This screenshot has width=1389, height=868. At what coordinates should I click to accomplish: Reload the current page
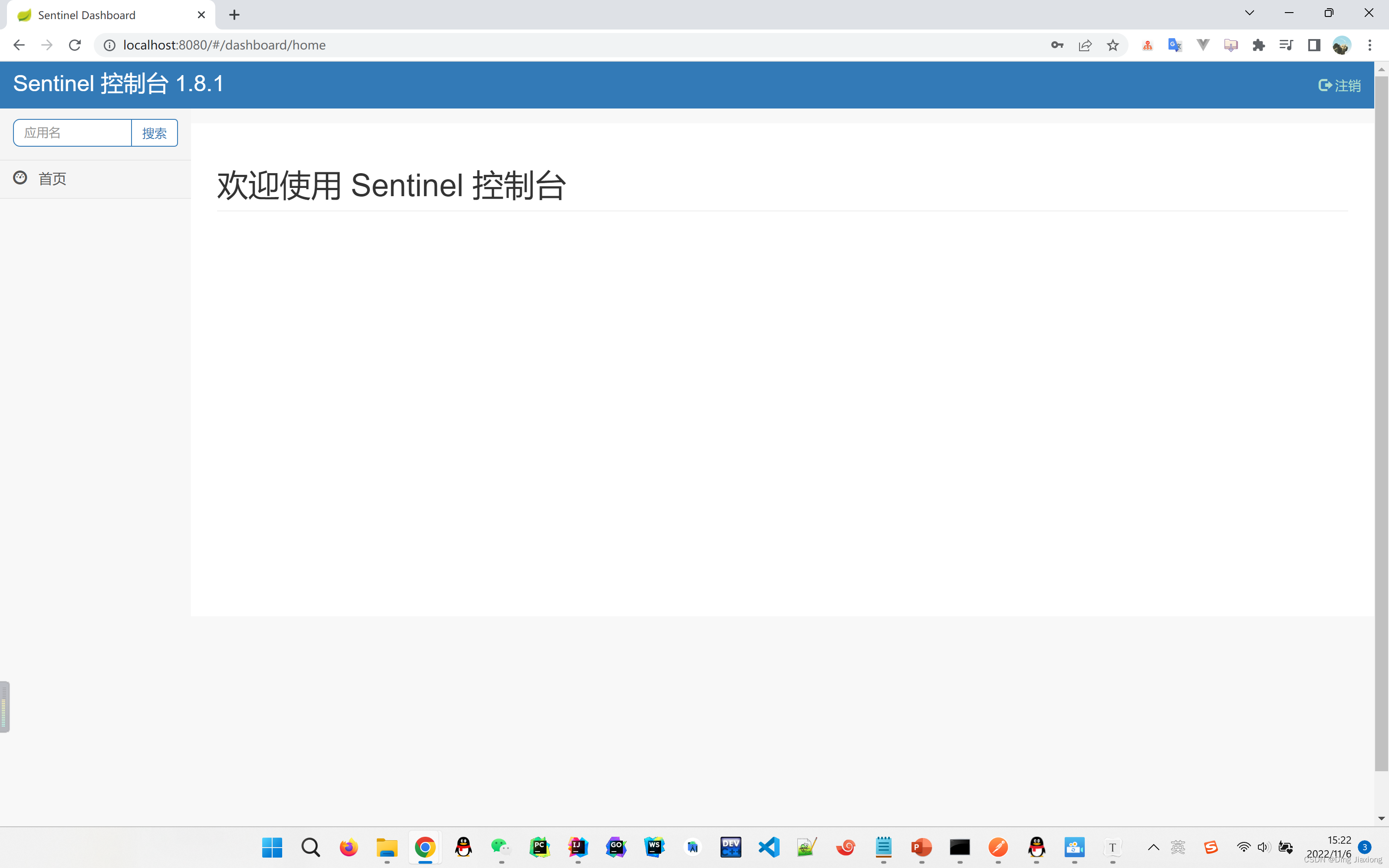pyautogui.click(x=75, y=45)
